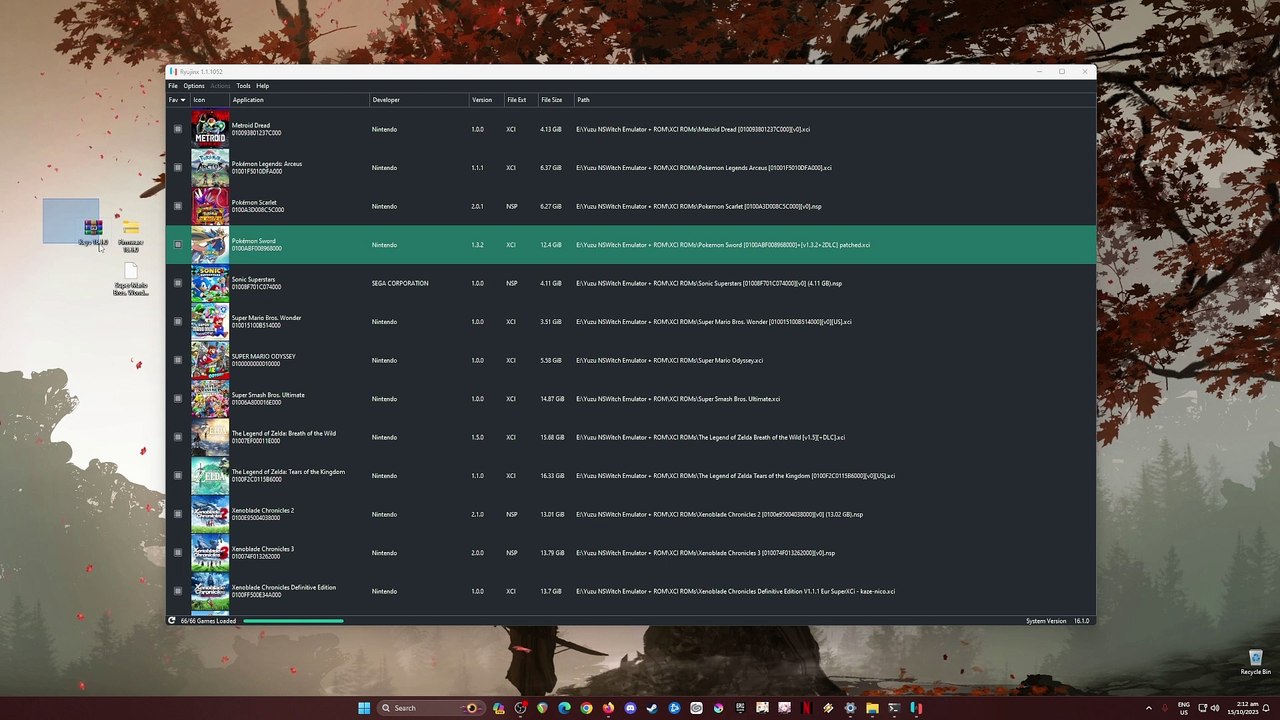Click the refresh games list icon in status bar
Image resolution: width=1280 pixels, height=720 pixels.
click(172, 621)
